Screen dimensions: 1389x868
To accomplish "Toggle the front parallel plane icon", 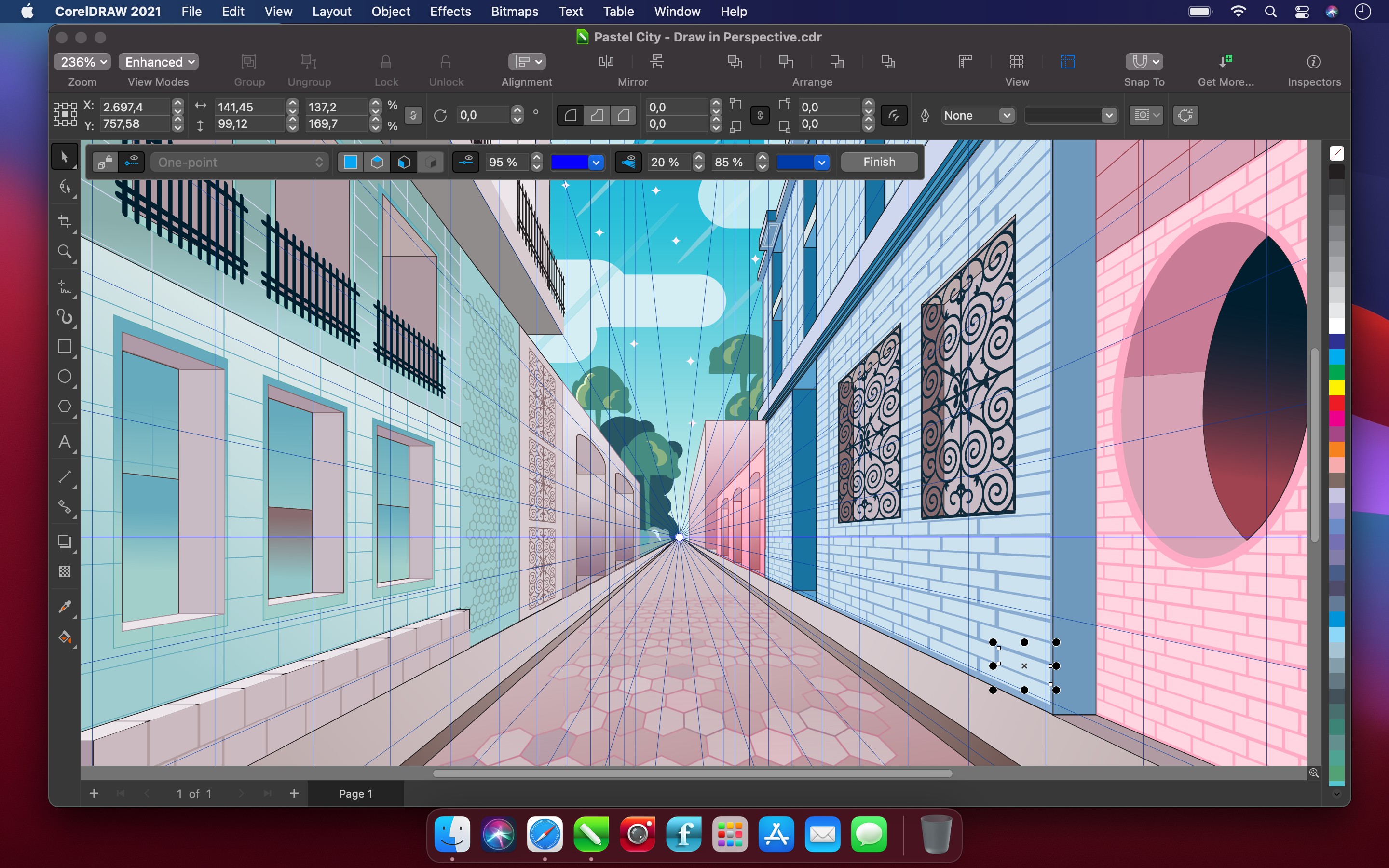I will (x=352, y=161).
